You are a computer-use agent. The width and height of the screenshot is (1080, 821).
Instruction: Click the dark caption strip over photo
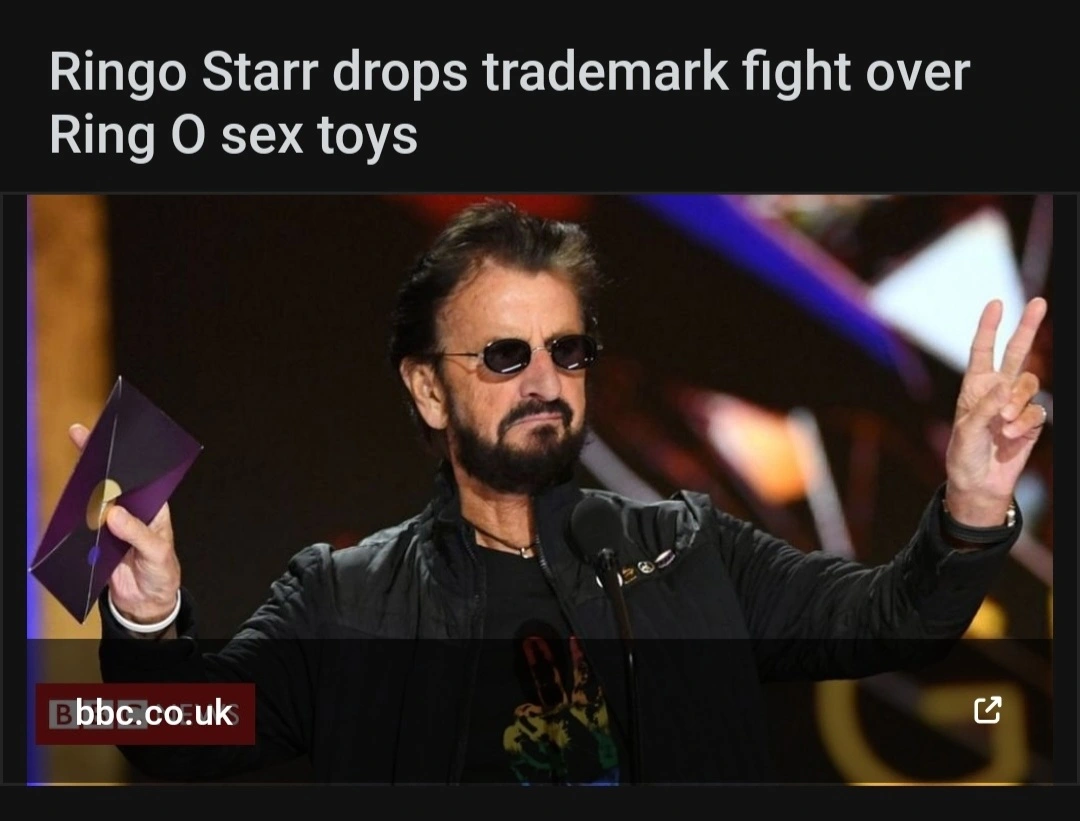click(539, 711)
